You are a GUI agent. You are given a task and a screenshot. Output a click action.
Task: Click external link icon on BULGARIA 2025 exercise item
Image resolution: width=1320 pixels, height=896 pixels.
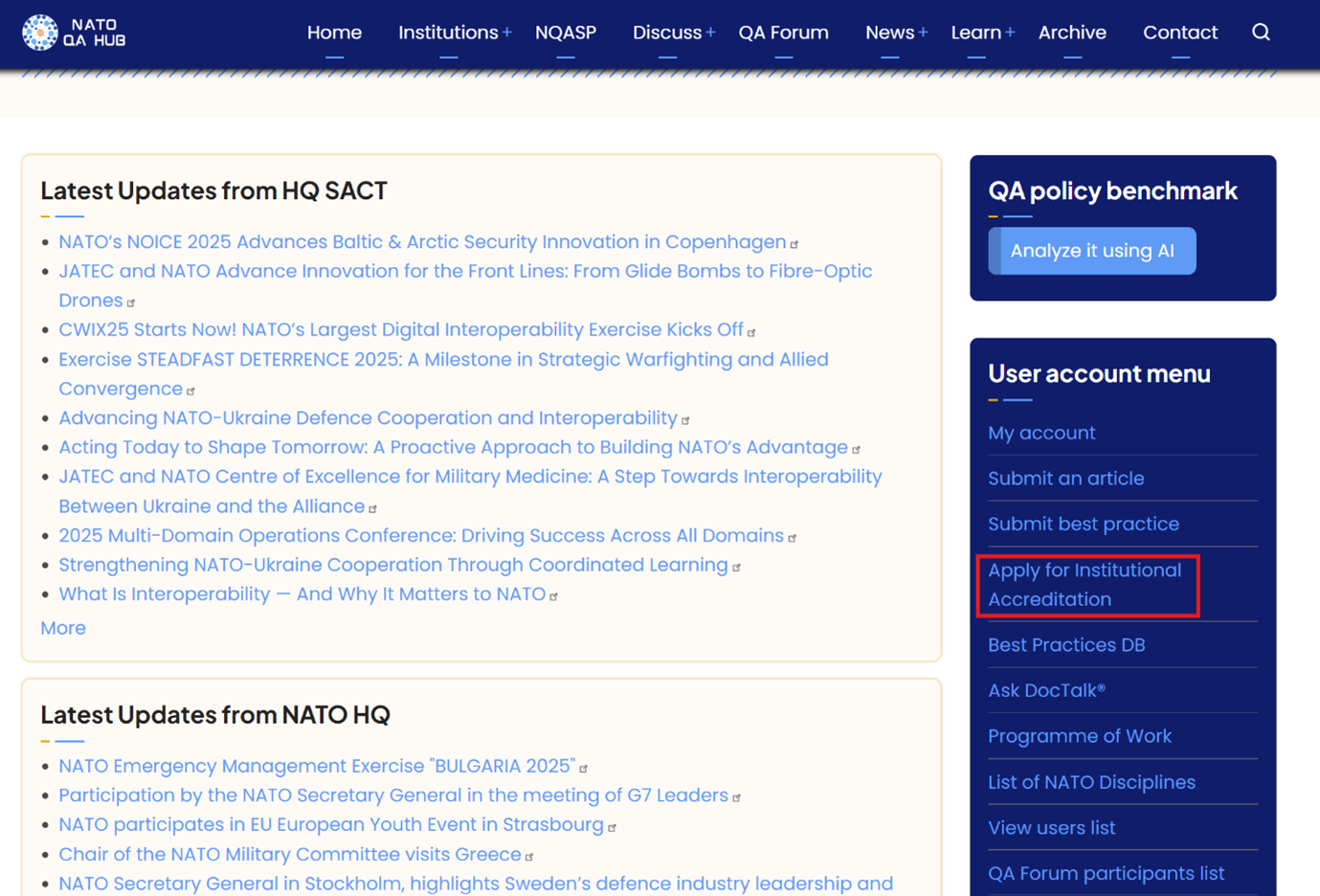(x=585, y=767)
